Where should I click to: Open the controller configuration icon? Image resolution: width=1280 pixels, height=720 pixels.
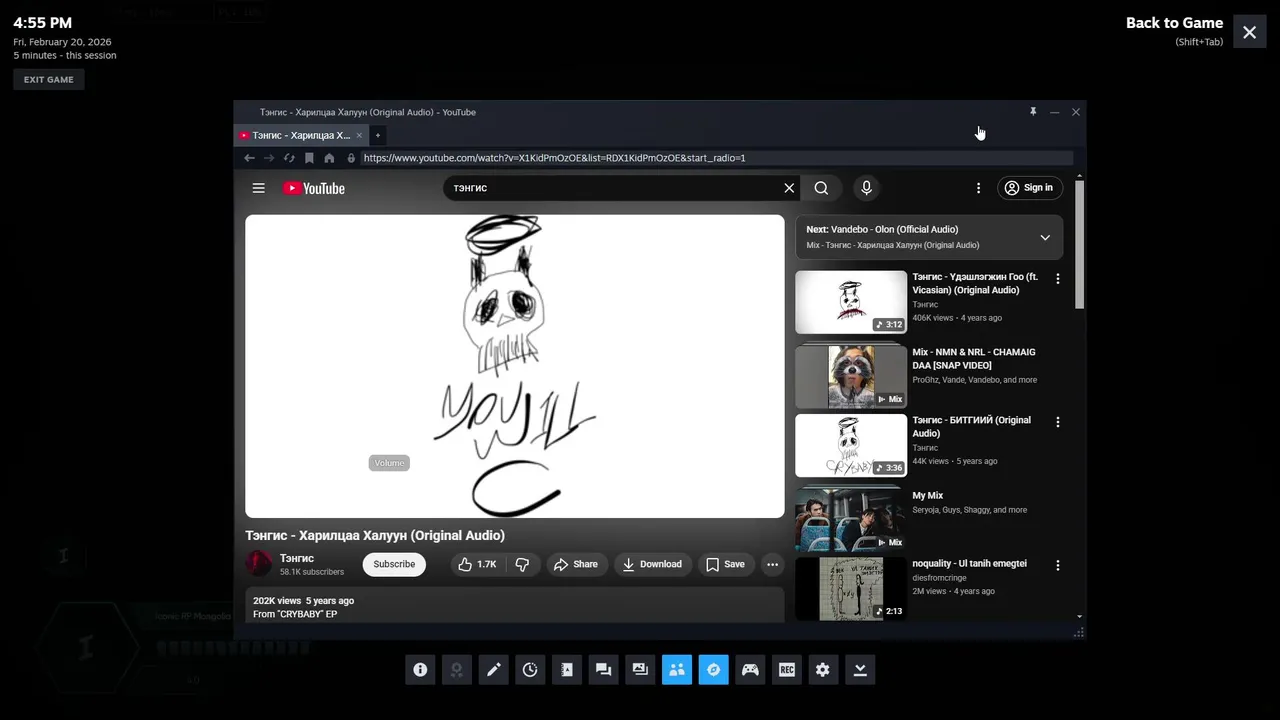750,670
